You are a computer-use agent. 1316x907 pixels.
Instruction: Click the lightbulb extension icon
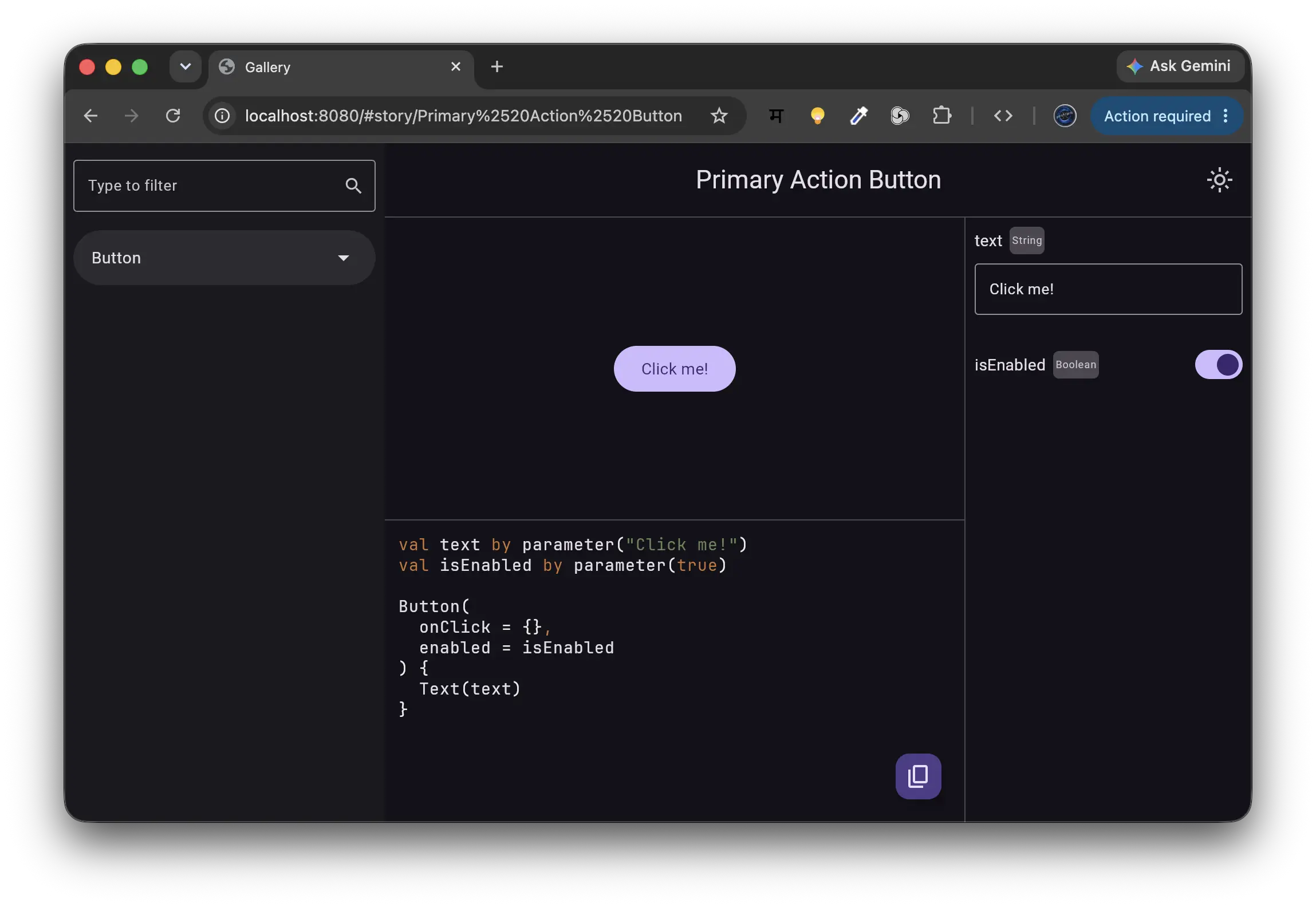pos(817,116)
